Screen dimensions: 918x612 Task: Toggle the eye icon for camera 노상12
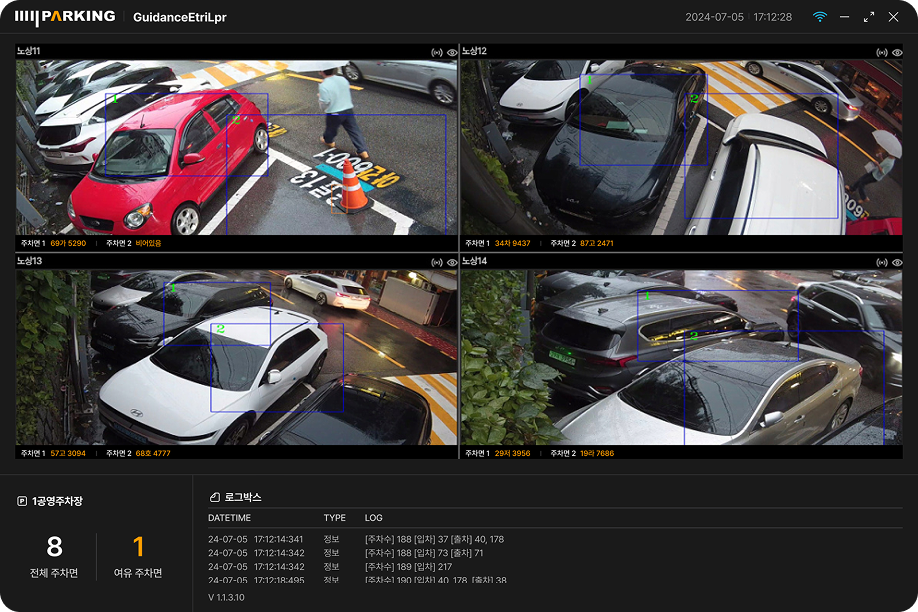pyautogui.click(x=896, y=52)
